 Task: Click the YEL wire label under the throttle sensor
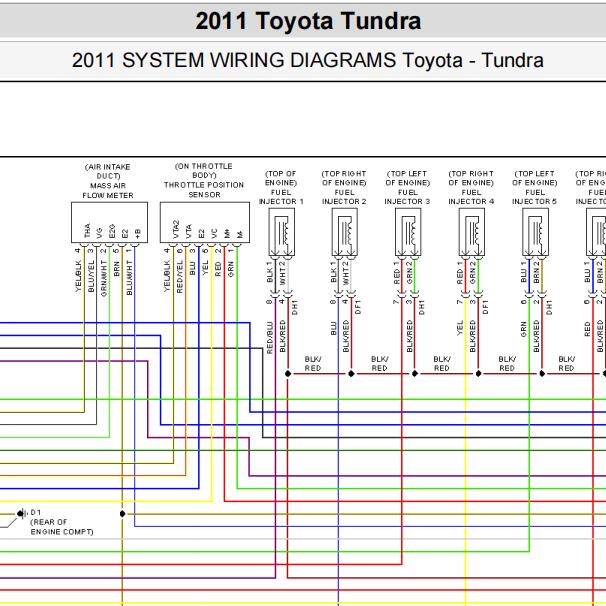(205, 267)
